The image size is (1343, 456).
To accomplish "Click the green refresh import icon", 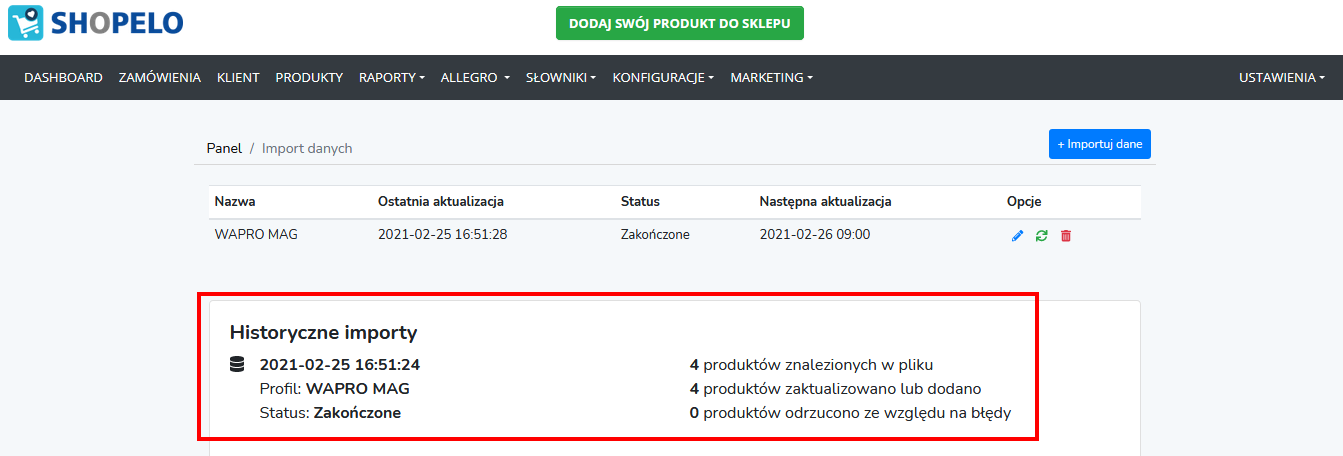I will tap(1041, 236).
